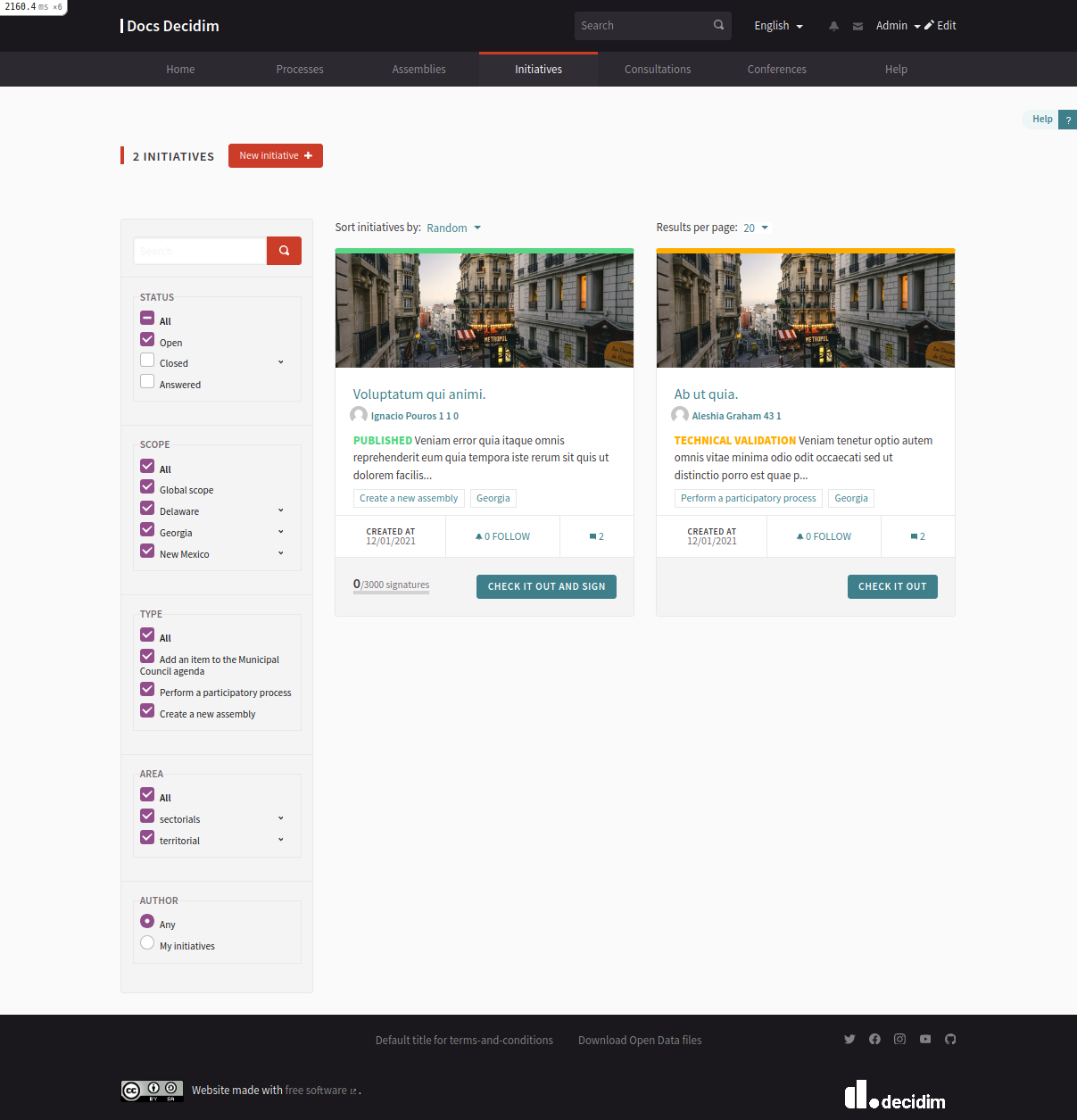1077x1120 pixels.
Task: Open the notifications bell icon
Action: coord(833,26)
